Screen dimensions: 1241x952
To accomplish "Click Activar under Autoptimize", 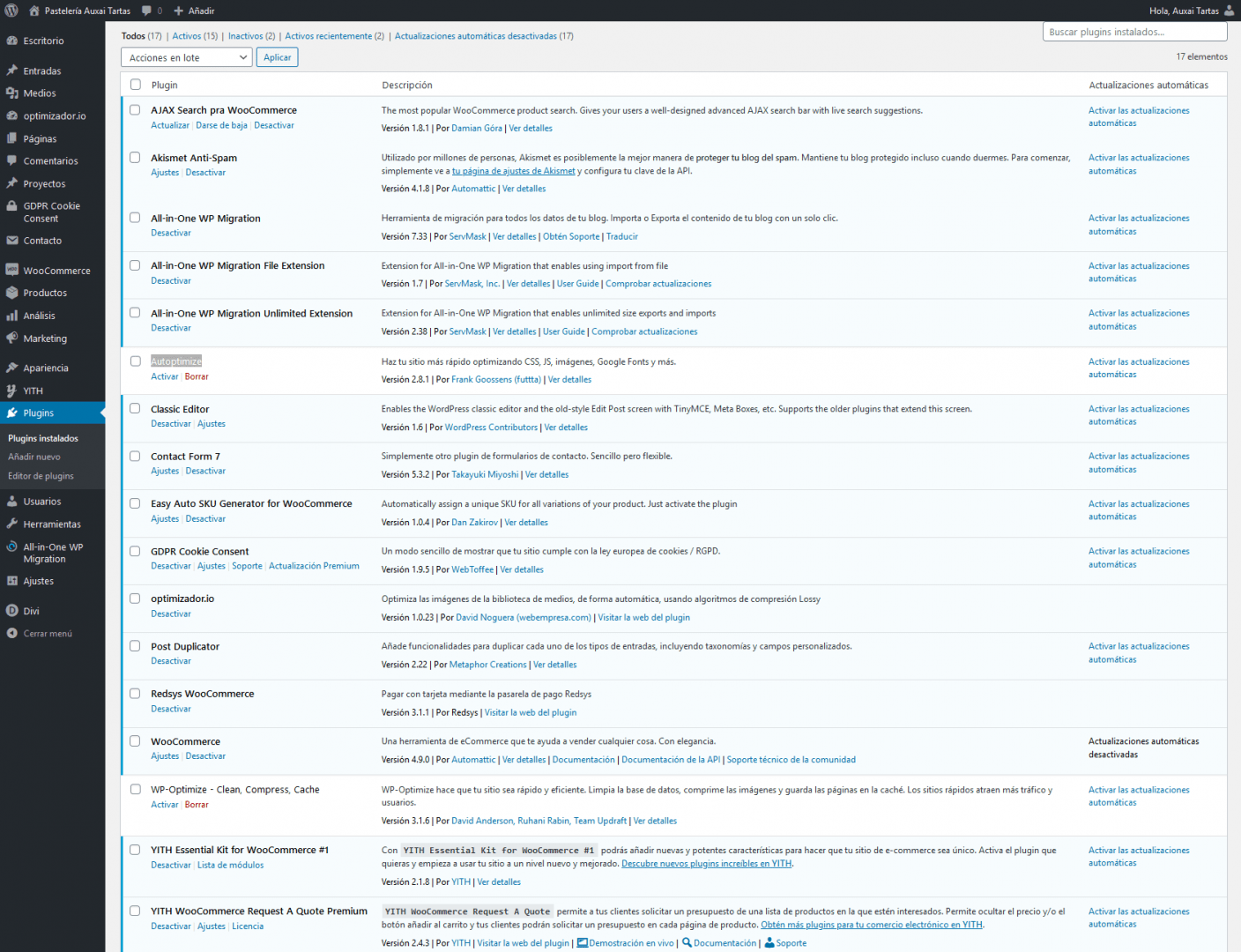I will 164,376.
